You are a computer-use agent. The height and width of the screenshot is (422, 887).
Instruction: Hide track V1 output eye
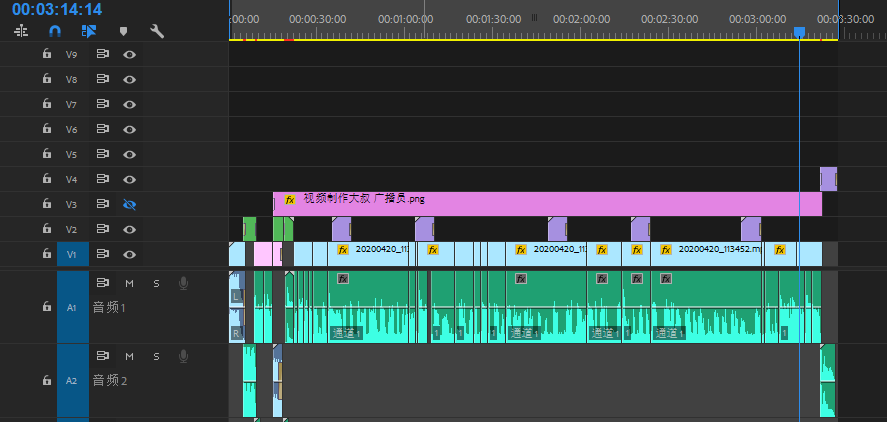130,255
